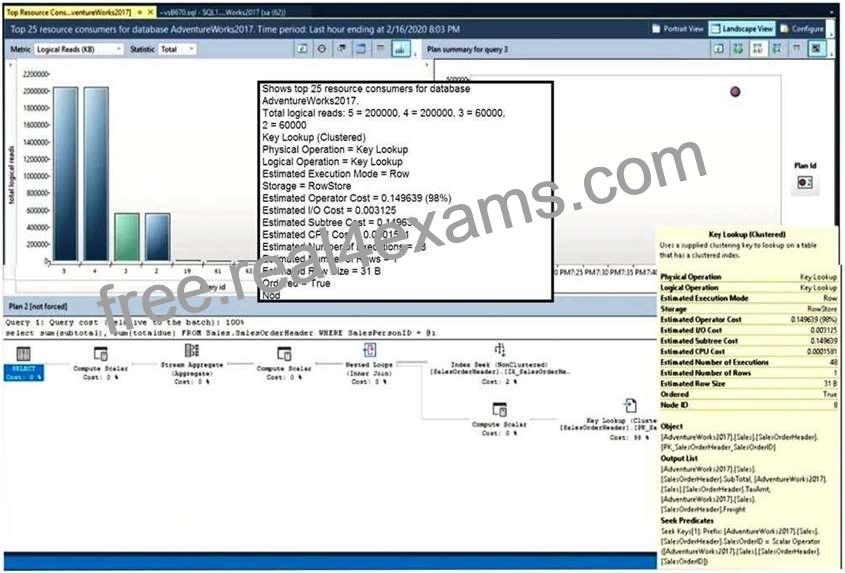Viewport: 845px width, 573px height.
Task: Click the plan grid view icon
Action: tap(796, 49)
